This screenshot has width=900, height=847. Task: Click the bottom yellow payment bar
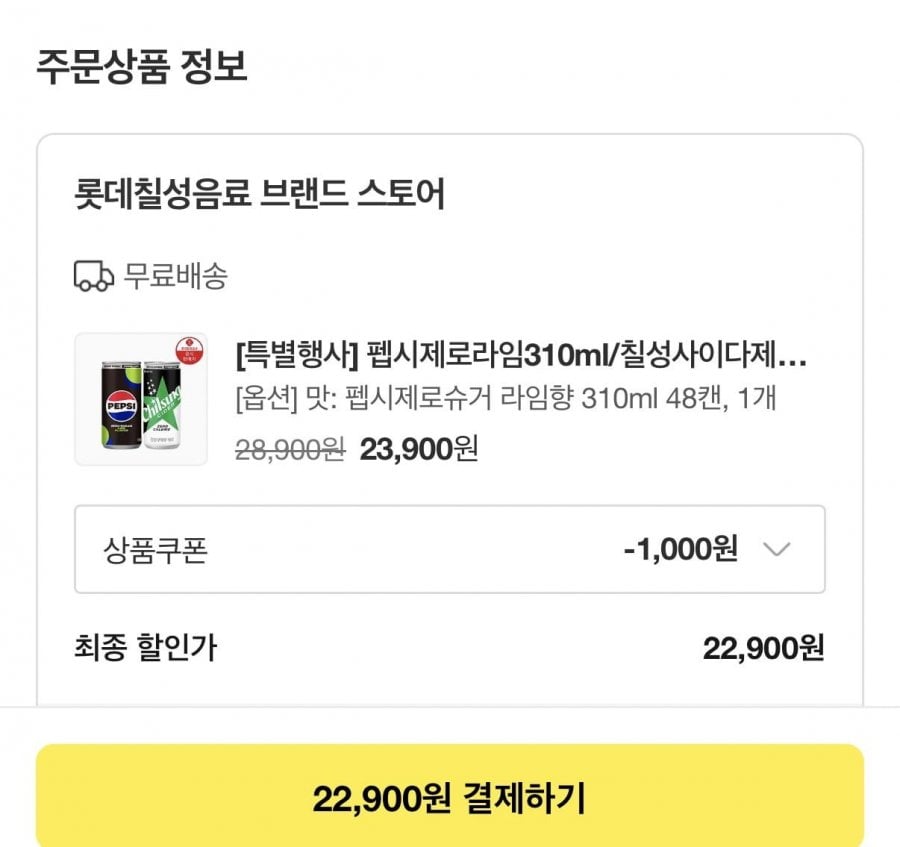tap(449, 798)
